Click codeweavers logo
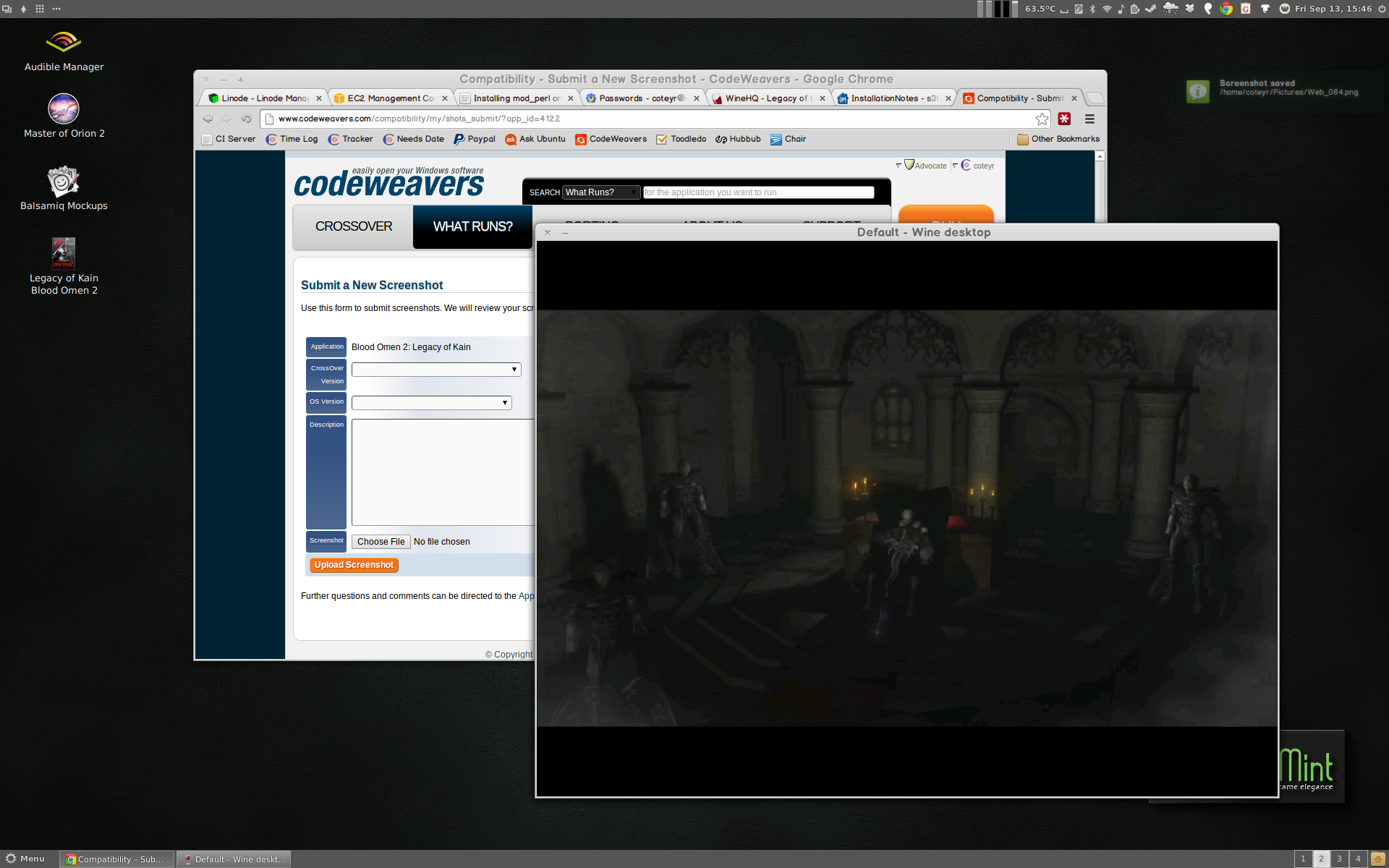The width and height of the screenshot is (1389, 868). [388, 182]
